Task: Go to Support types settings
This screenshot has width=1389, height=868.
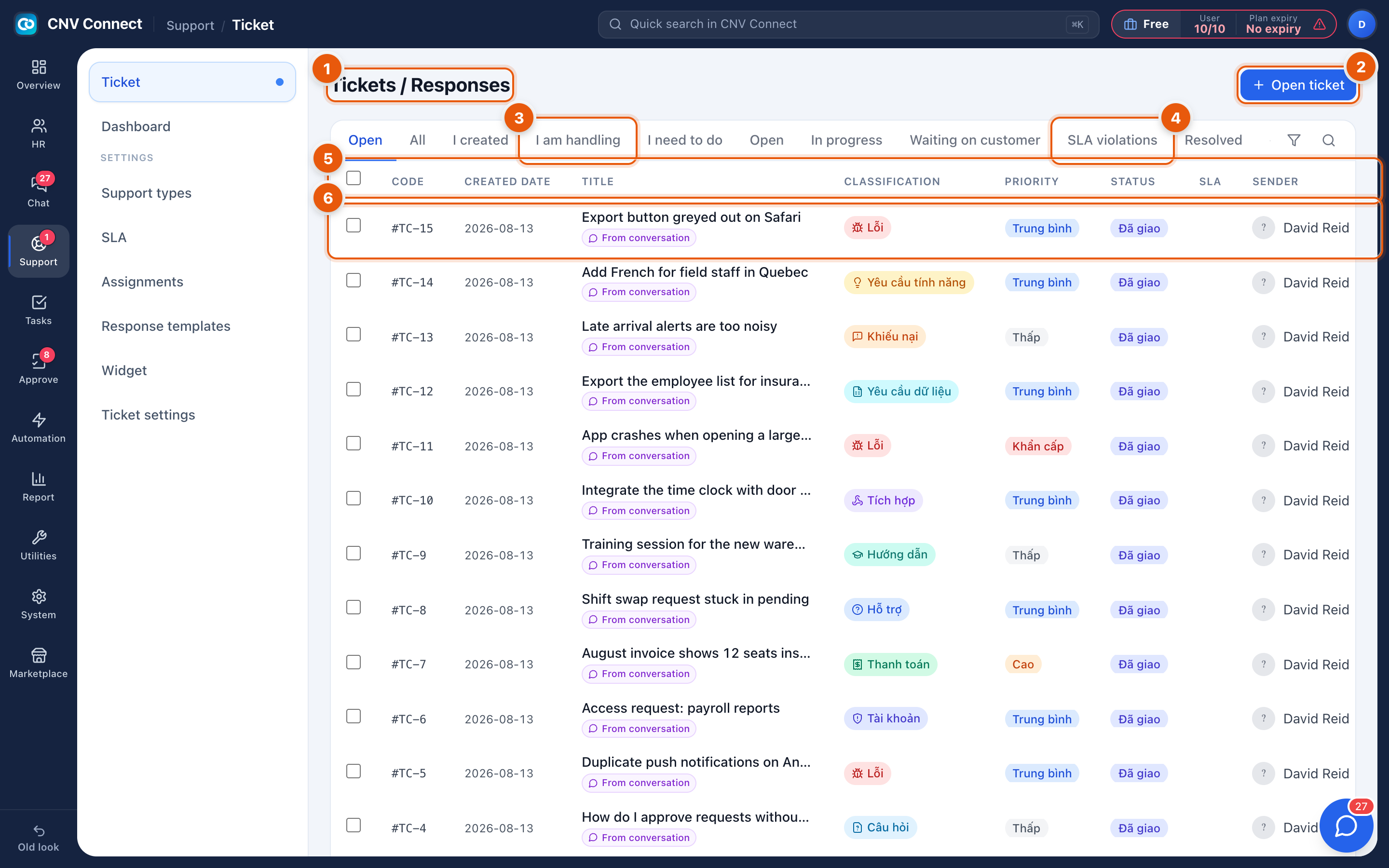Action: tap(146, 193)
